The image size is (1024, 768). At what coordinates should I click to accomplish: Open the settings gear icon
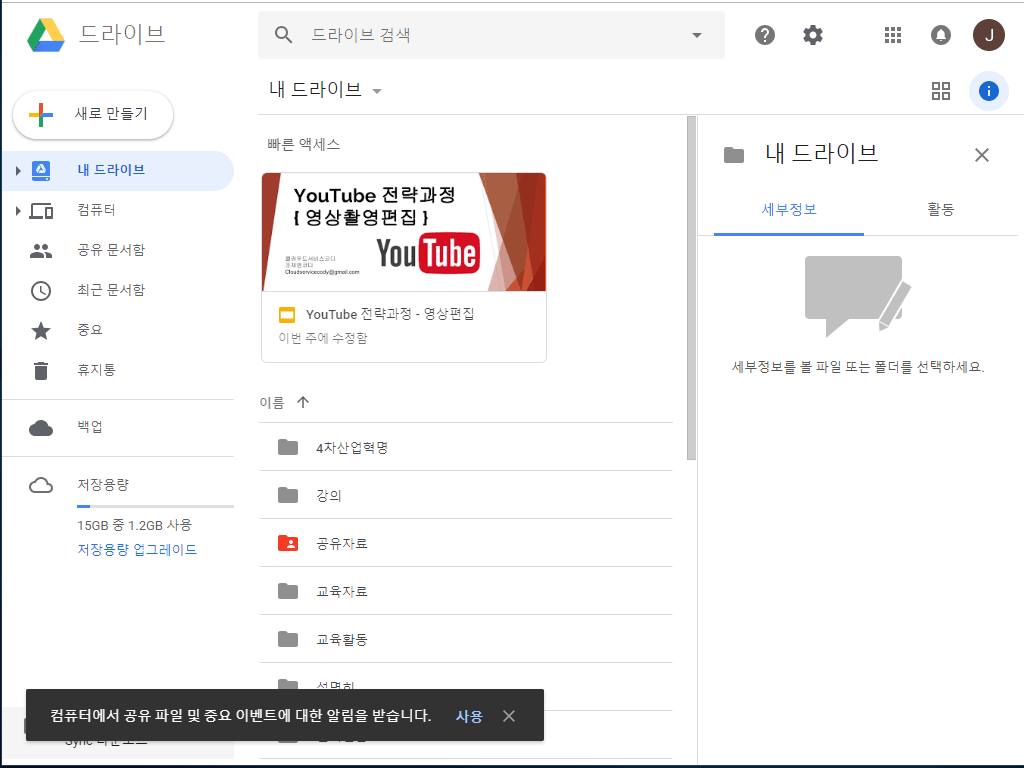point(812,35)
